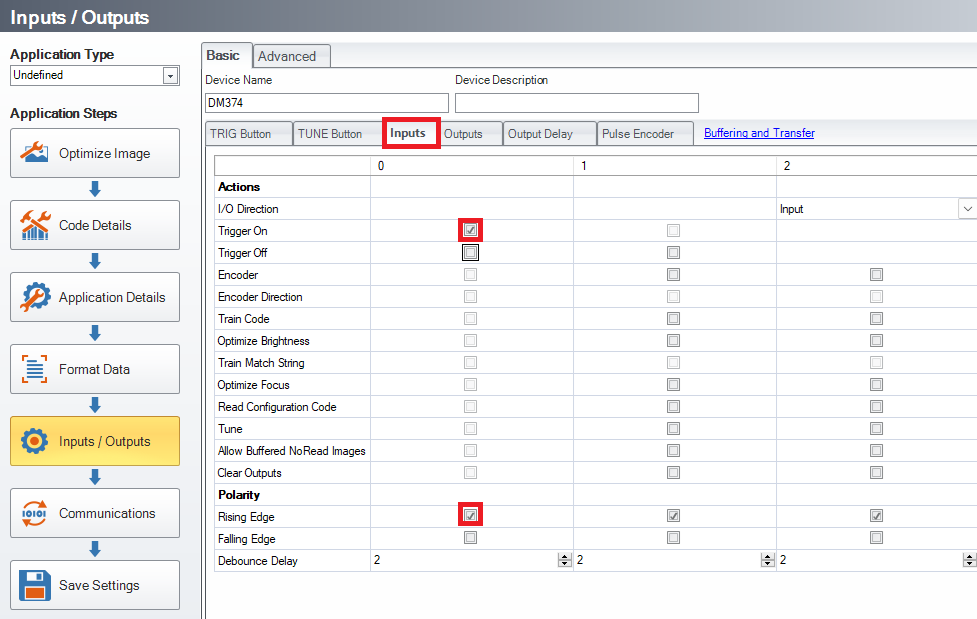Click the Device Description text field
The height and width of the screenshot is (619, 977).
click(576, 103)
